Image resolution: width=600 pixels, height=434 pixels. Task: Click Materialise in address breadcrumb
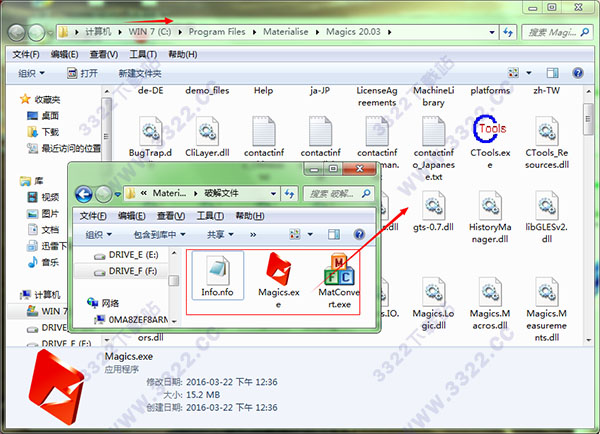[x=285, y=32]
